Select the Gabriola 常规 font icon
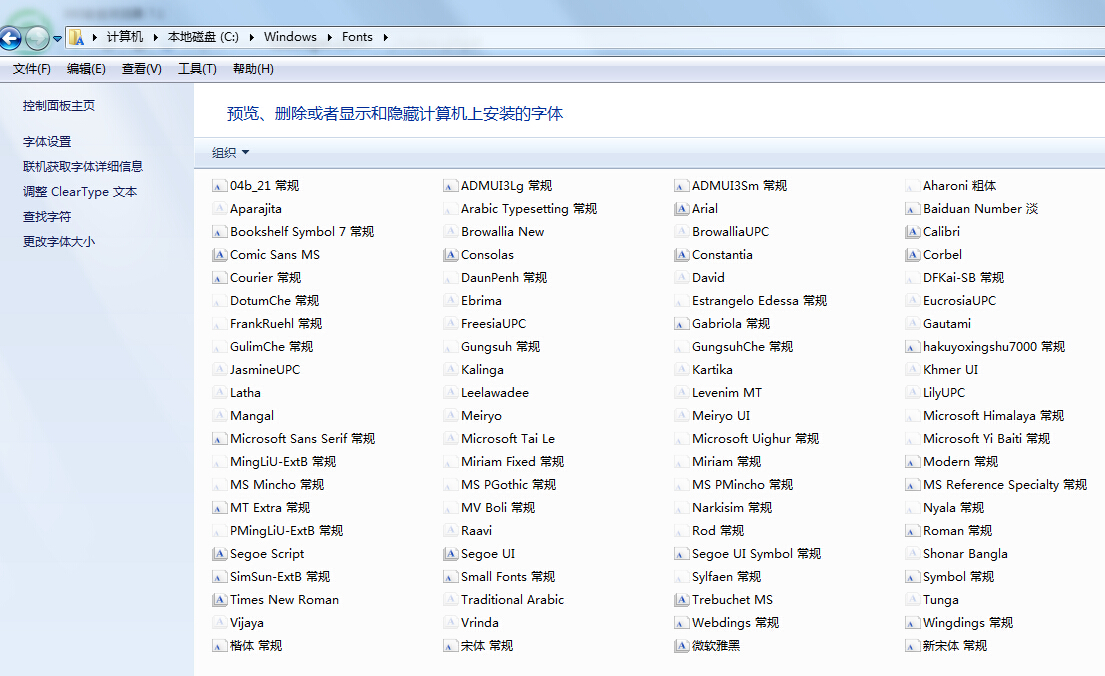This screenshot has width=1105, height=676. [681, 324]
